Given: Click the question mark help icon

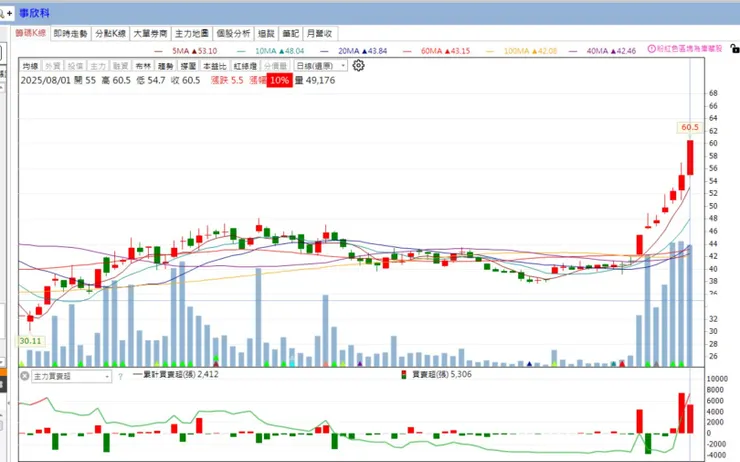Looking at the screenshot, I should coord(120,377).
